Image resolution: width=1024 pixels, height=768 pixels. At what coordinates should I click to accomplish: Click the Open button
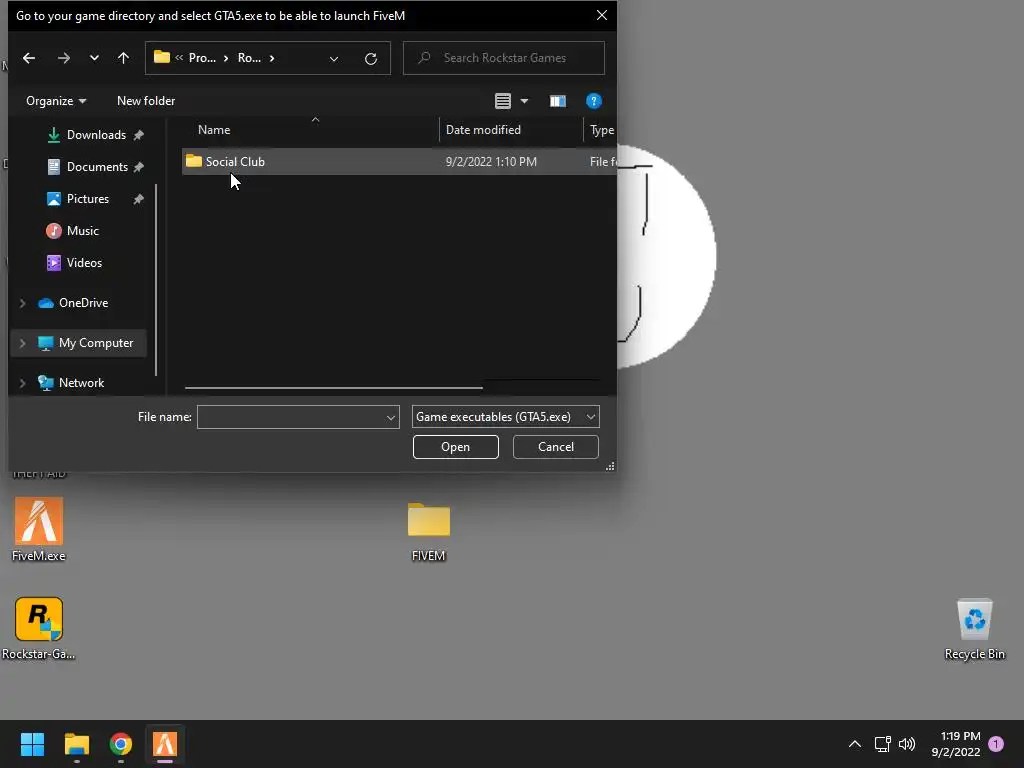click(x=456, y=447)
